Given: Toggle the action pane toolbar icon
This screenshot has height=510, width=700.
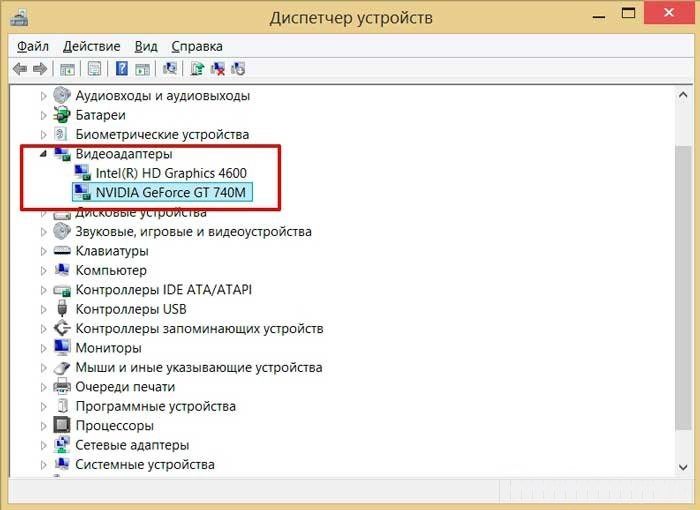Looking at the screenshot, I should click(142, 69).
